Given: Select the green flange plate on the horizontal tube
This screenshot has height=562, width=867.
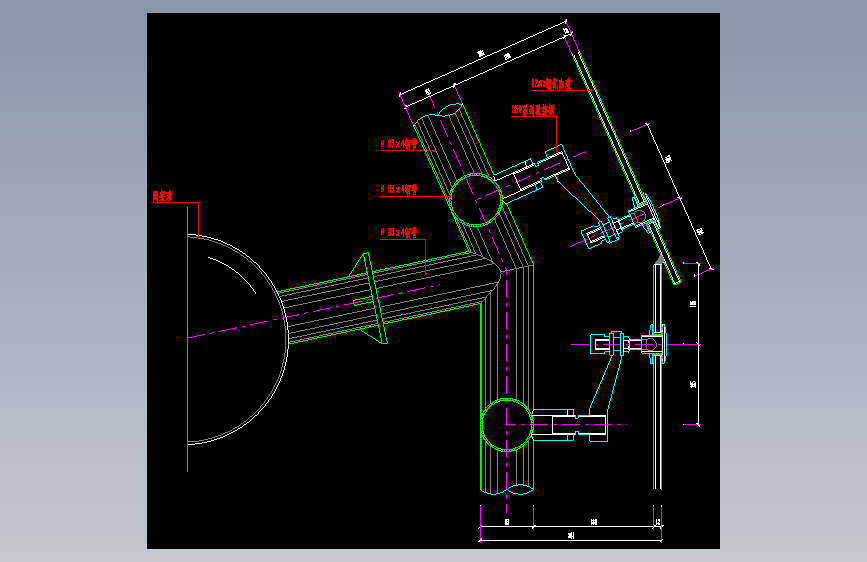Looking at the screenshot, I should coord(374,298).
